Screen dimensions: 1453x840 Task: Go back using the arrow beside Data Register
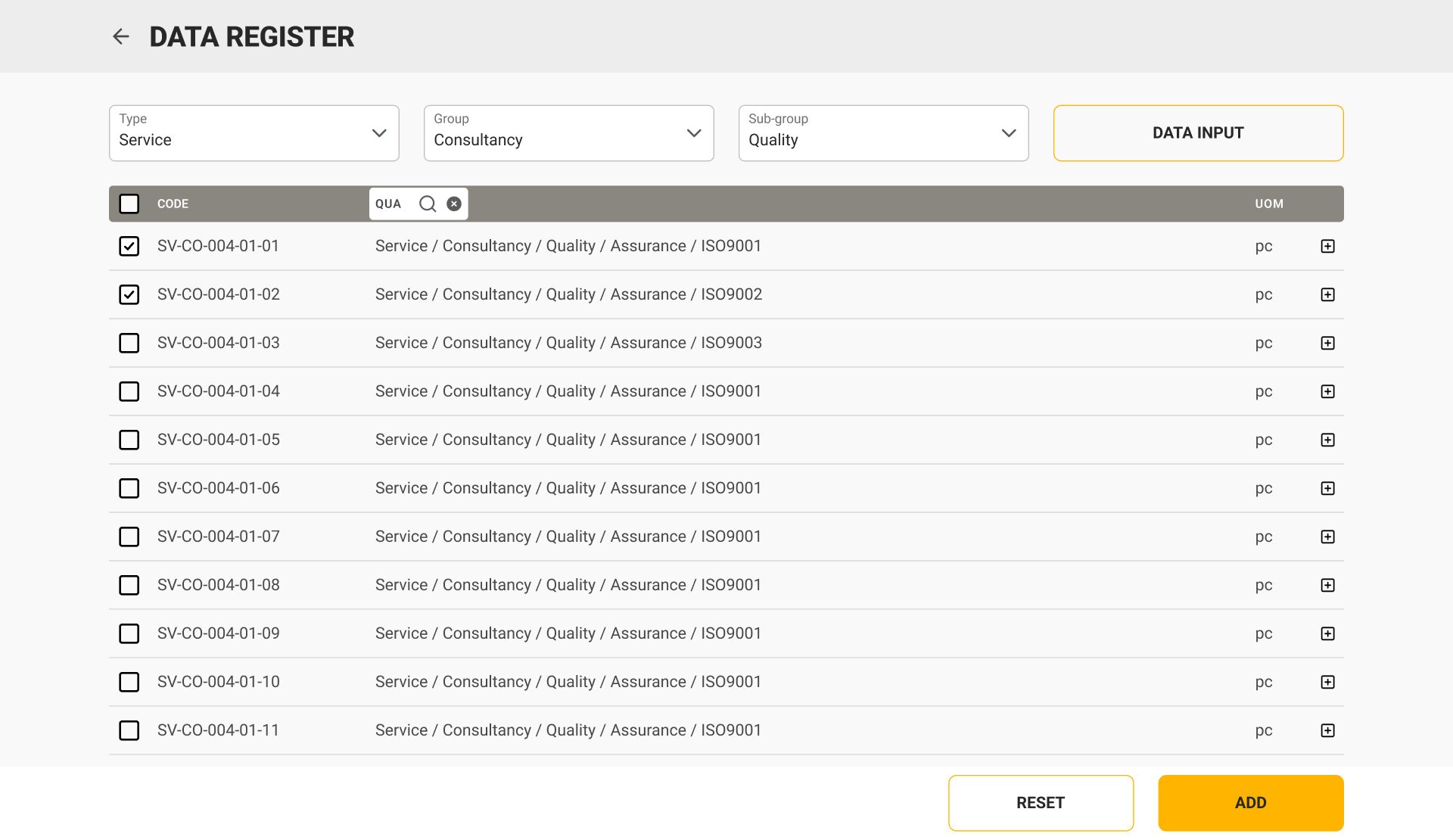coord(121,36)
